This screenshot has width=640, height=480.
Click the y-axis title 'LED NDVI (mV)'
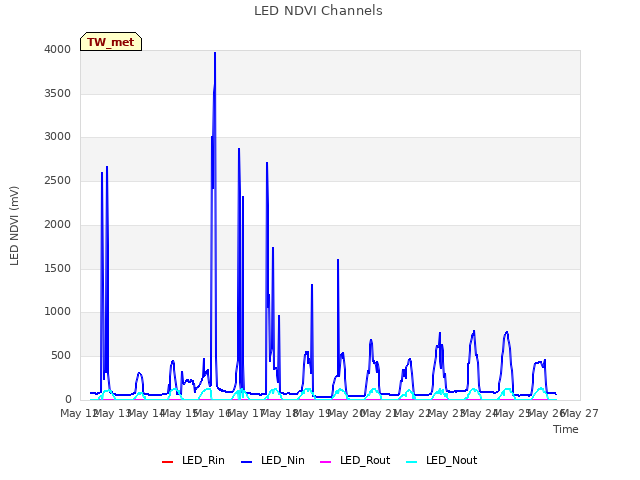tap(14, 225)
